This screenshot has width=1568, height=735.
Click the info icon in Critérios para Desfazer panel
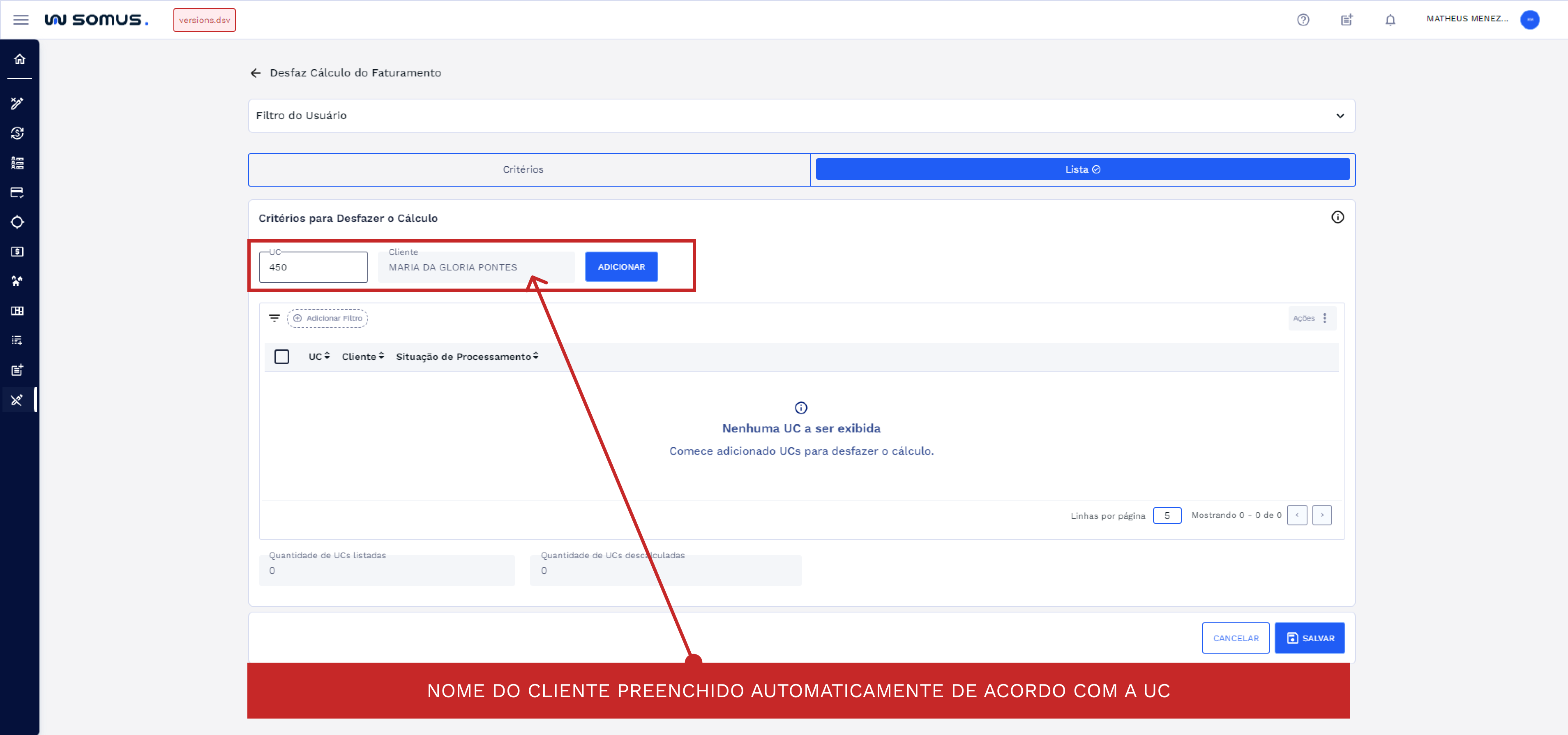click(x=1338, y=217)
